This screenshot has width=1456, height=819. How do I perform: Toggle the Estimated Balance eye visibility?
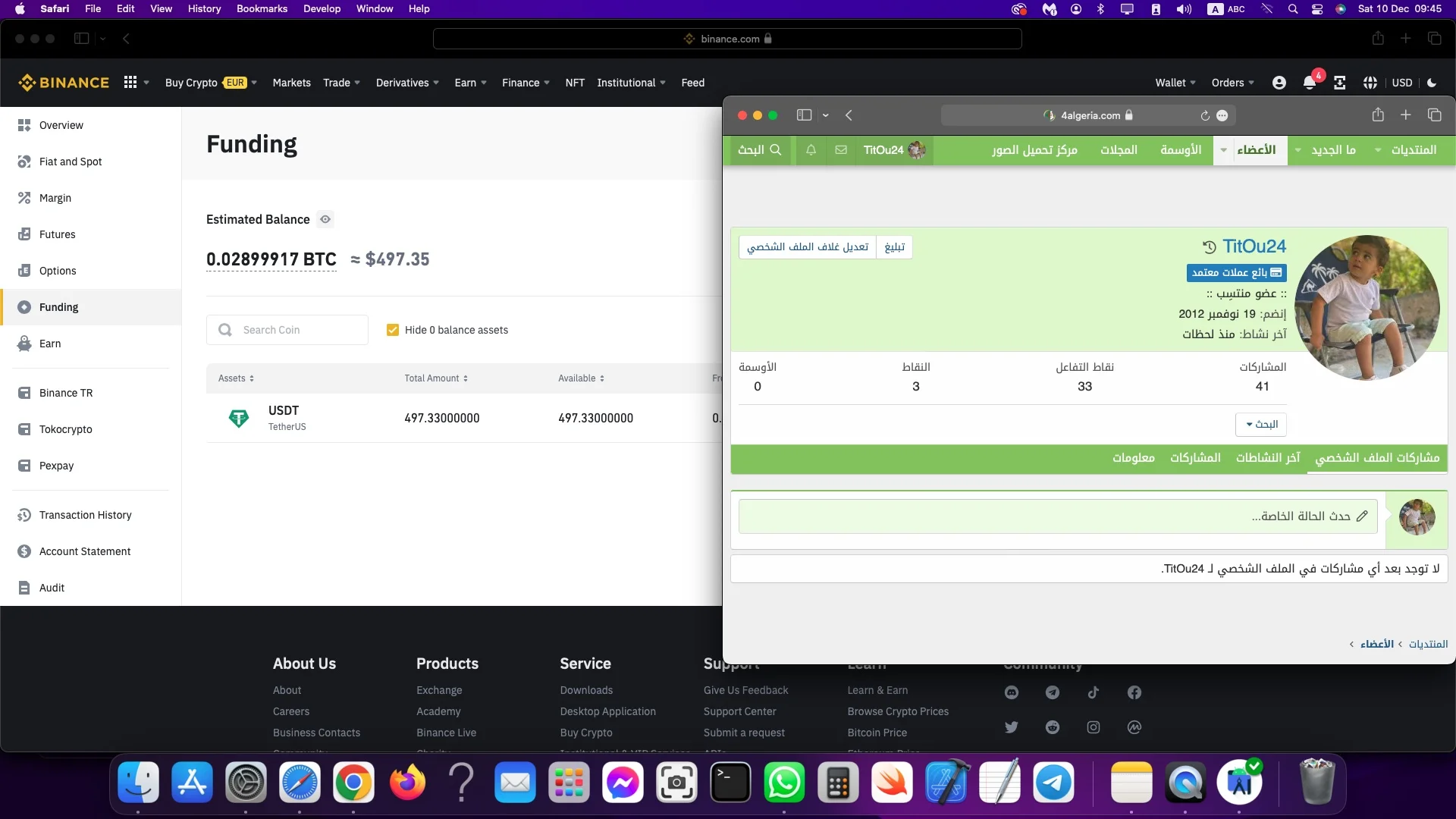pos(325,219)
